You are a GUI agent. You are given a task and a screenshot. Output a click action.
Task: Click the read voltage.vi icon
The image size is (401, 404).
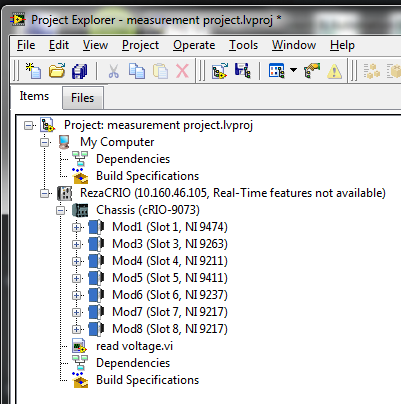point(80,346)
